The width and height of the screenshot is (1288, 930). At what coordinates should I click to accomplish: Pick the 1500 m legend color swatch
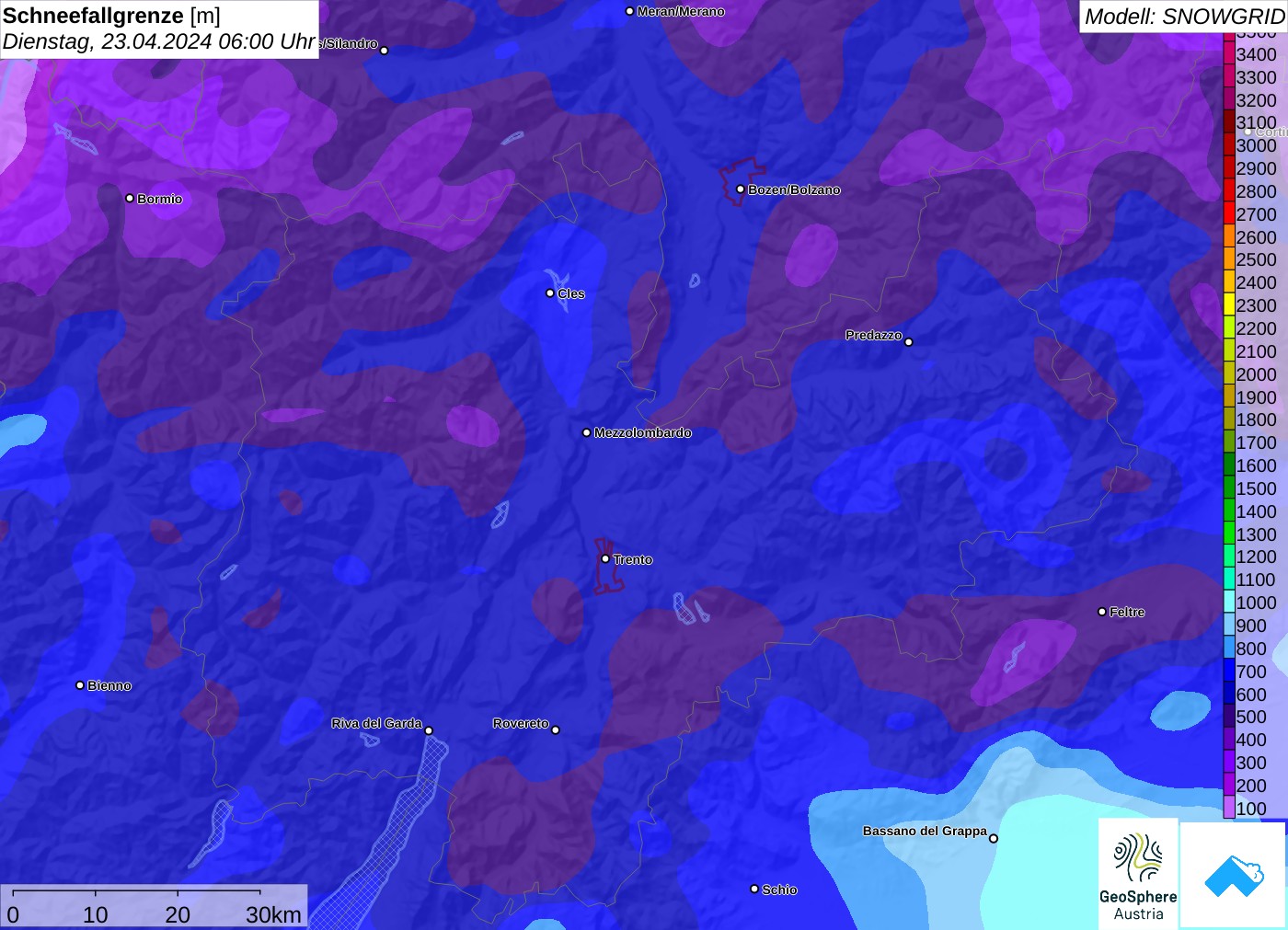1229,488
